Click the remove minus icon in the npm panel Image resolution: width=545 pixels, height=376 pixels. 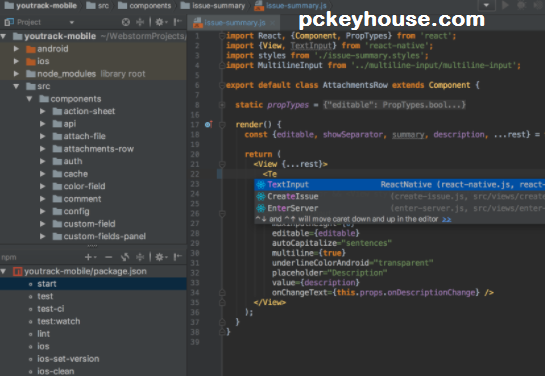[x=108, y=257]
